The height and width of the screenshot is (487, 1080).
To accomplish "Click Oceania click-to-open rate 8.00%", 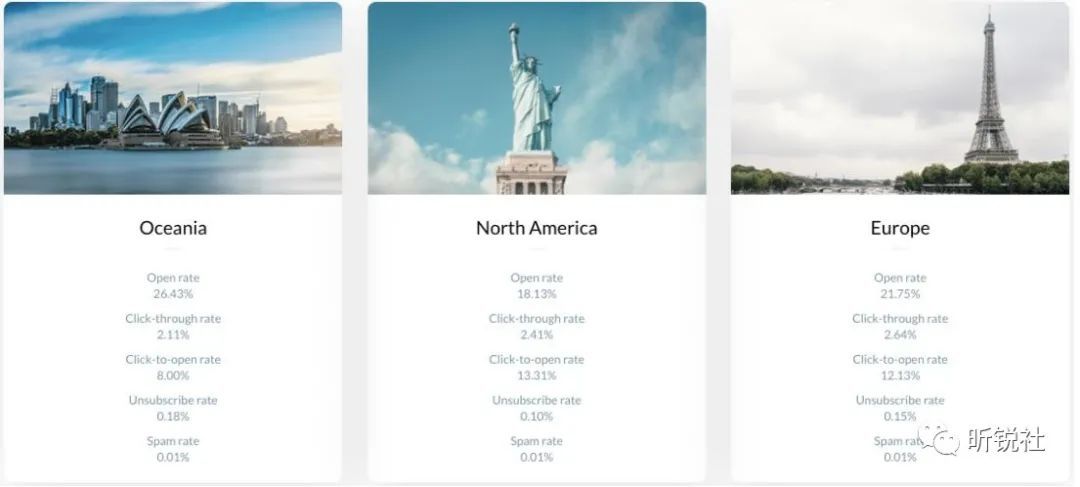I will 173,375.
